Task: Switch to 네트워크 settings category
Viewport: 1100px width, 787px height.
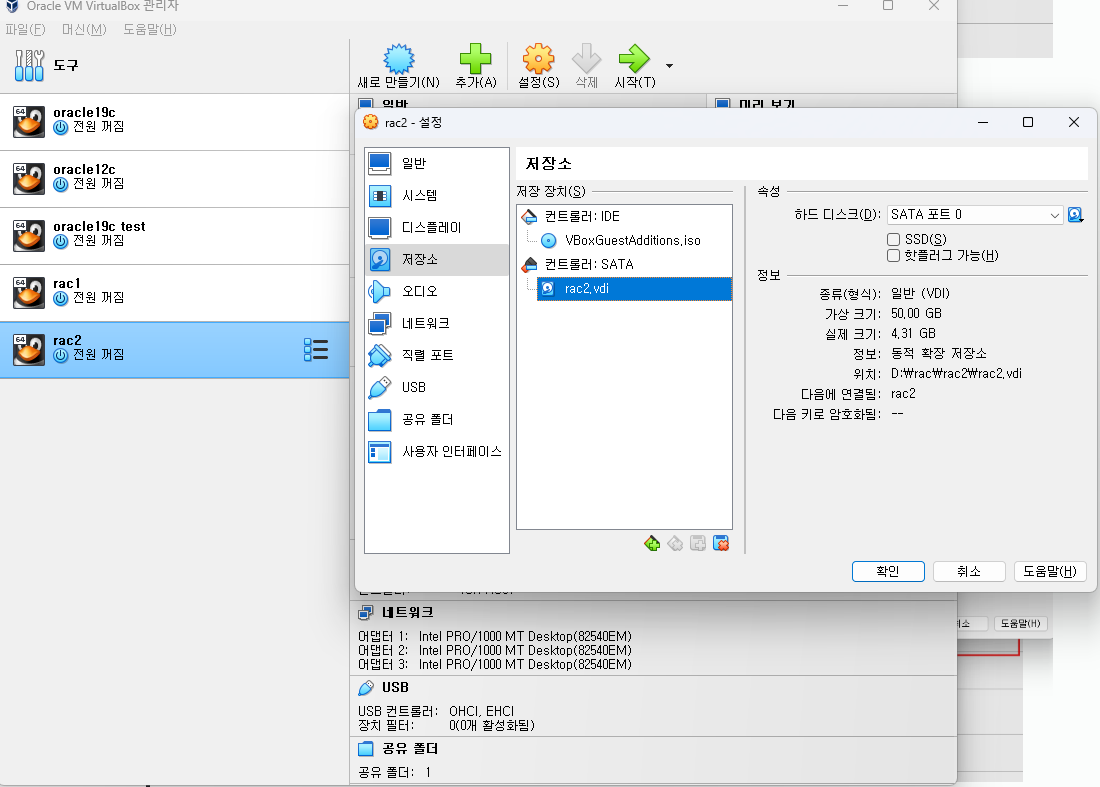Action: (436, 323)
